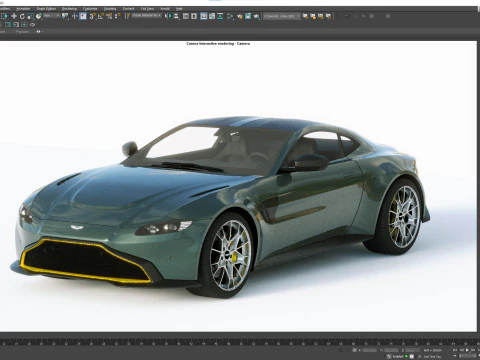Open the Scripting menu
Viewport: 480px width, 360px height.
tap(110, 9)
